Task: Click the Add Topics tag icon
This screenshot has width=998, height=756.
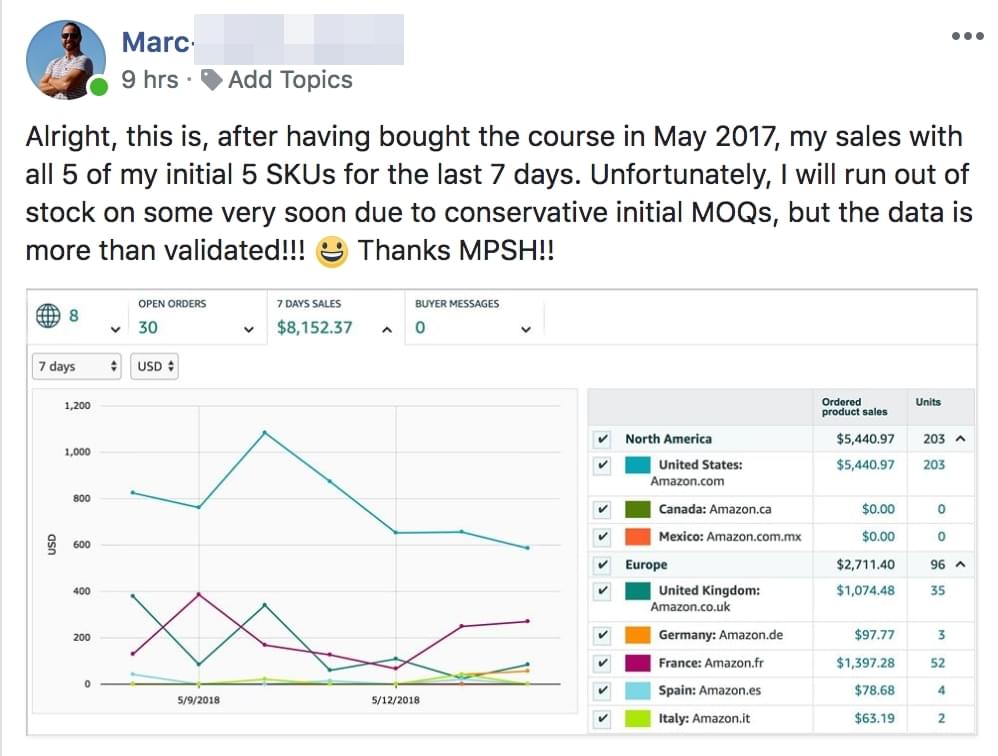Action: 211,80
